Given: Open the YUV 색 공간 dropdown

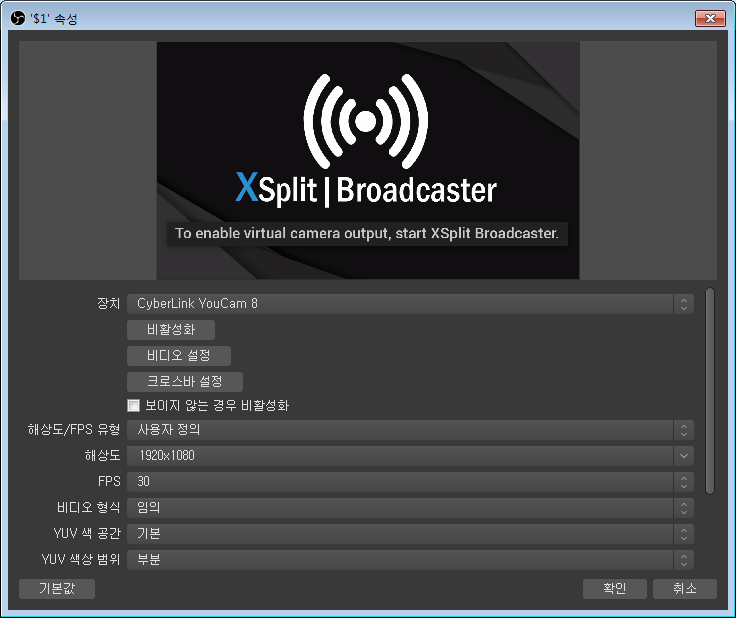Looking at the screenshot, I should click(x=410, y=534).
